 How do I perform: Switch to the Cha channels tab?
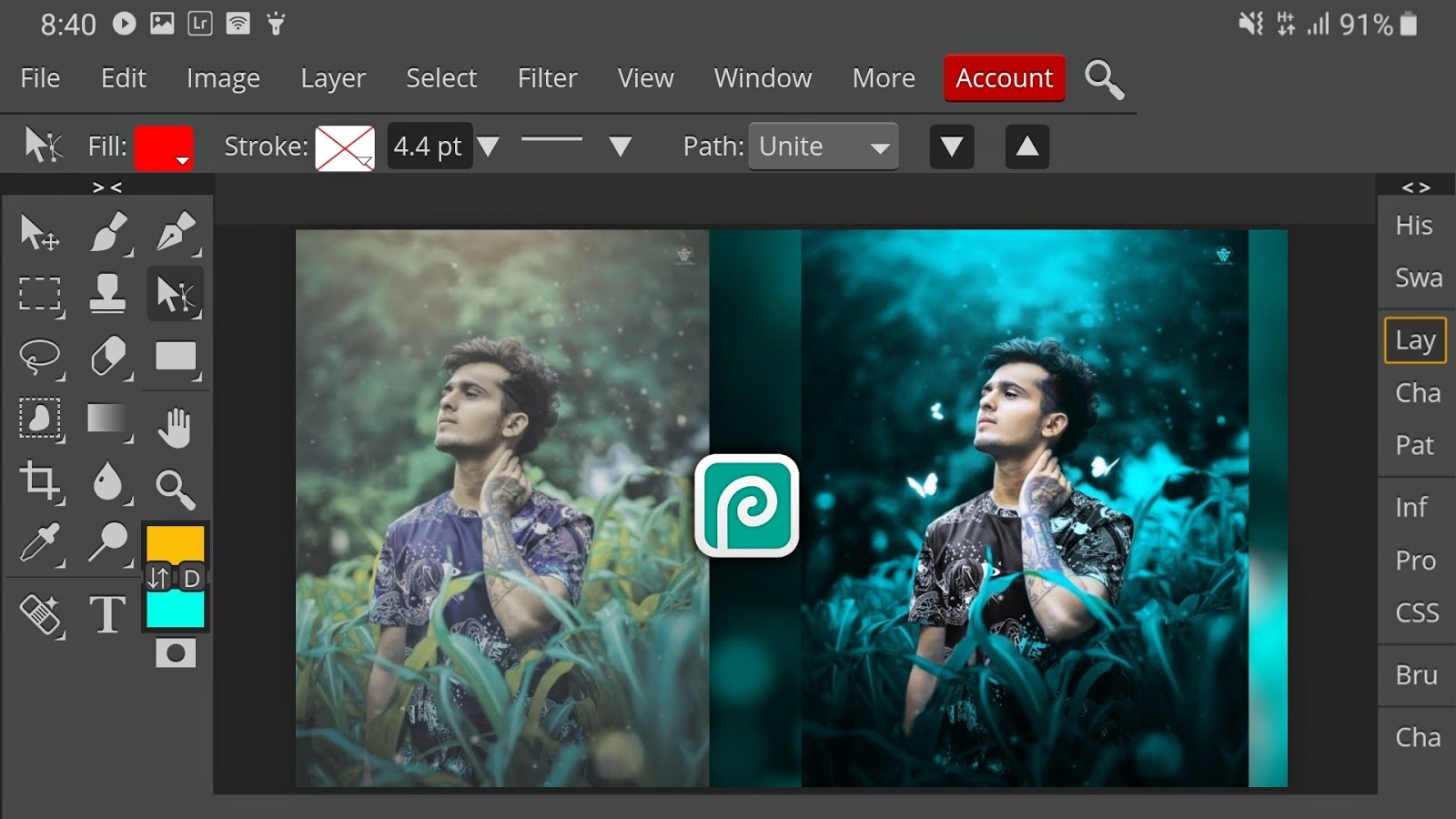pyautogui.click(x=1416, y=392)
